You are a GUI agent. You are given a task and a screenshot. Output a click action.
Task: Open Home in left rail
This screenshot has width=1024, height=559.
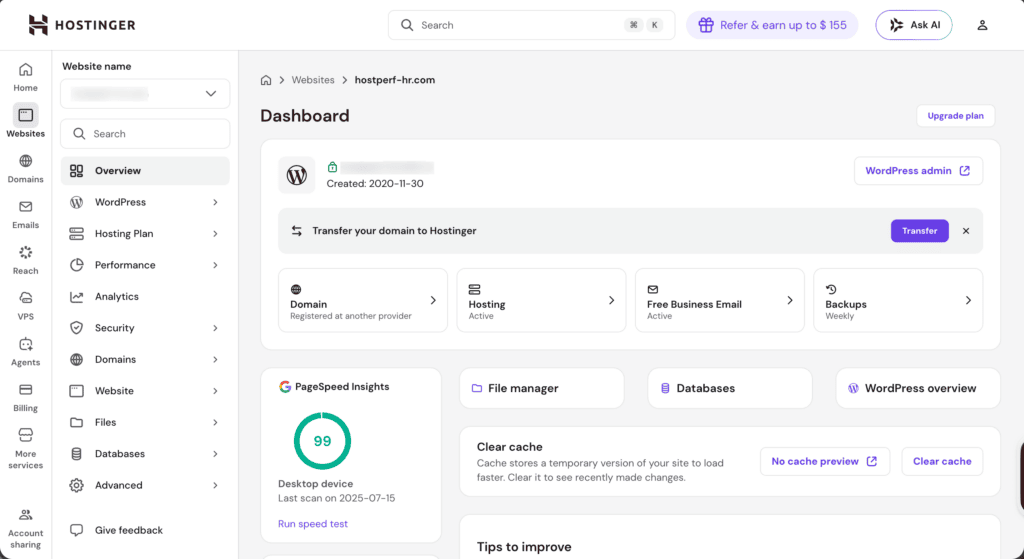click(25, 77)
